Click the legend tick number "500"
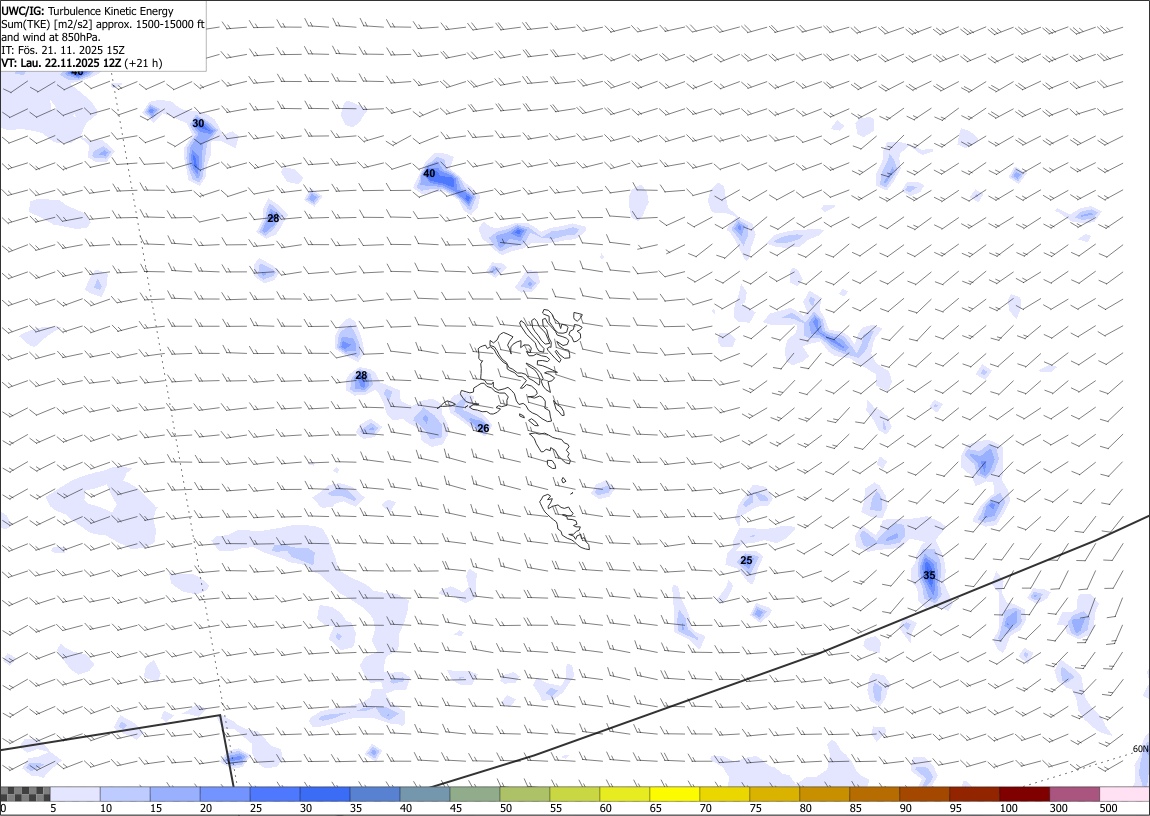Image resolution: width=1150 pixels, height=816 pixels. 1108,808
